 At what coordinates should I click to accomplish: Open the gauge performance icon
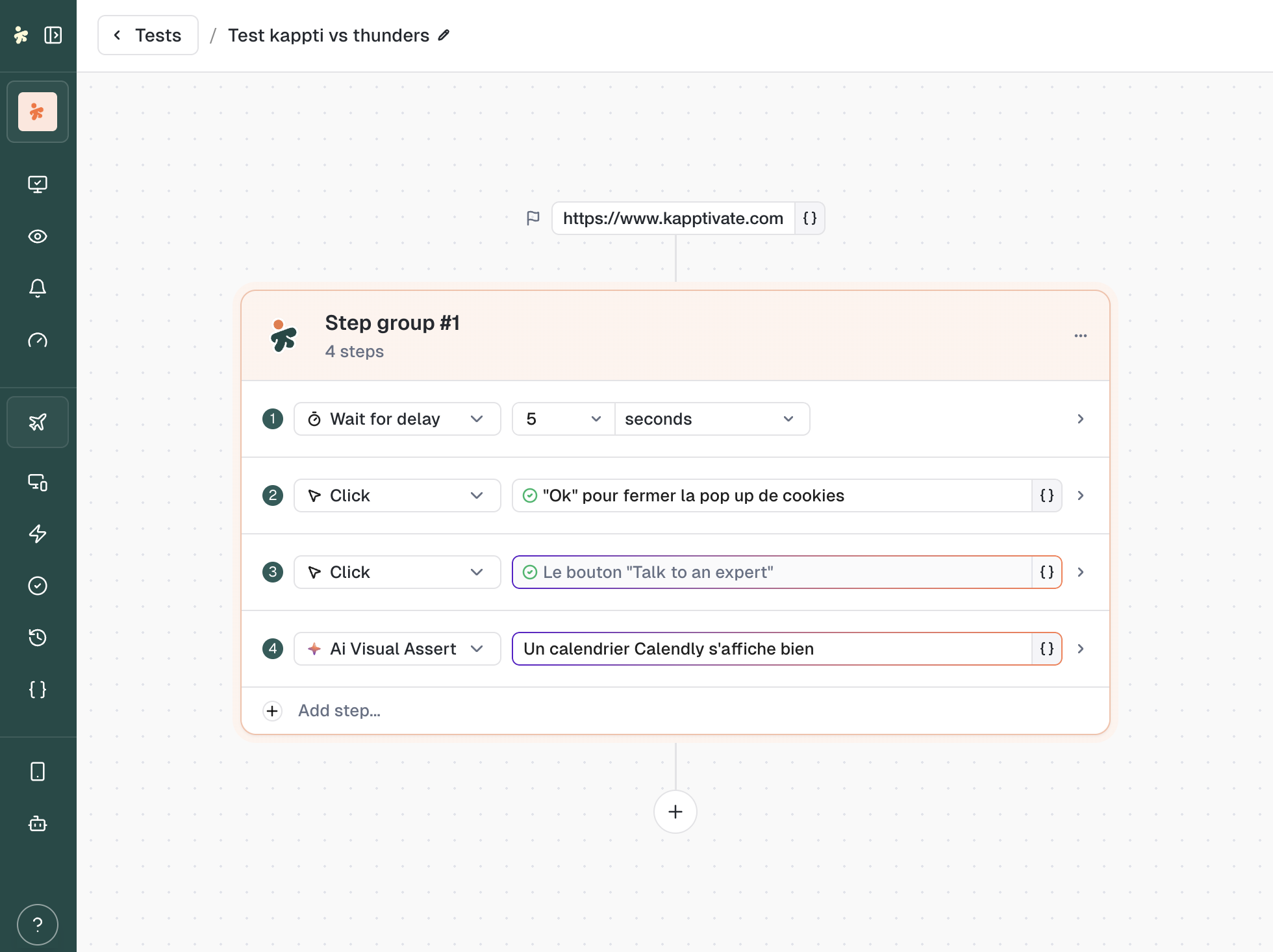coord(38,340)
